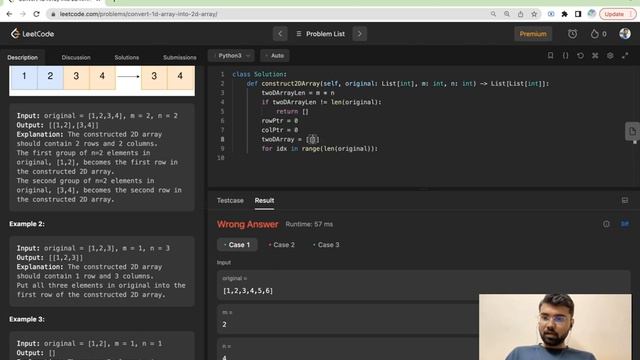Reload the LeetCode page
Image resolution: width=640 pixels, height=360 pixels.
point(36,14)
